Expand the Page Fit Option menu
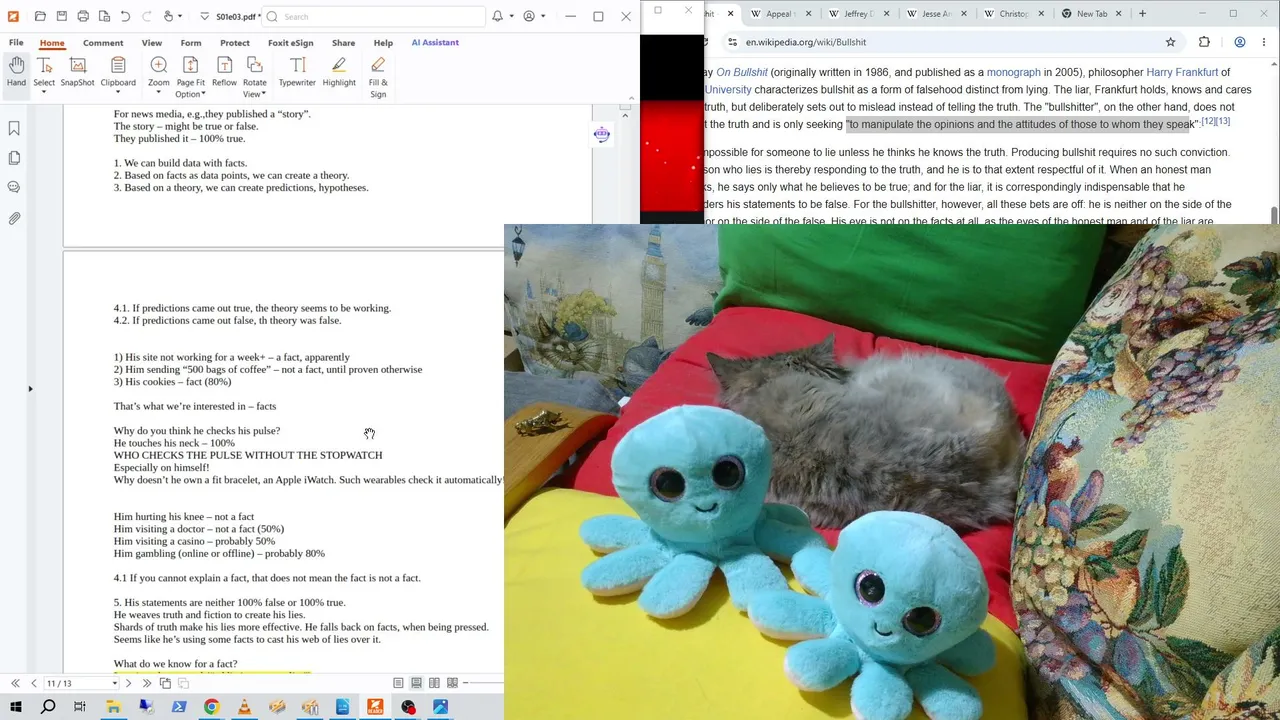Image resolution: width=1280 pixels, height=720 pixels. point(190,77)
